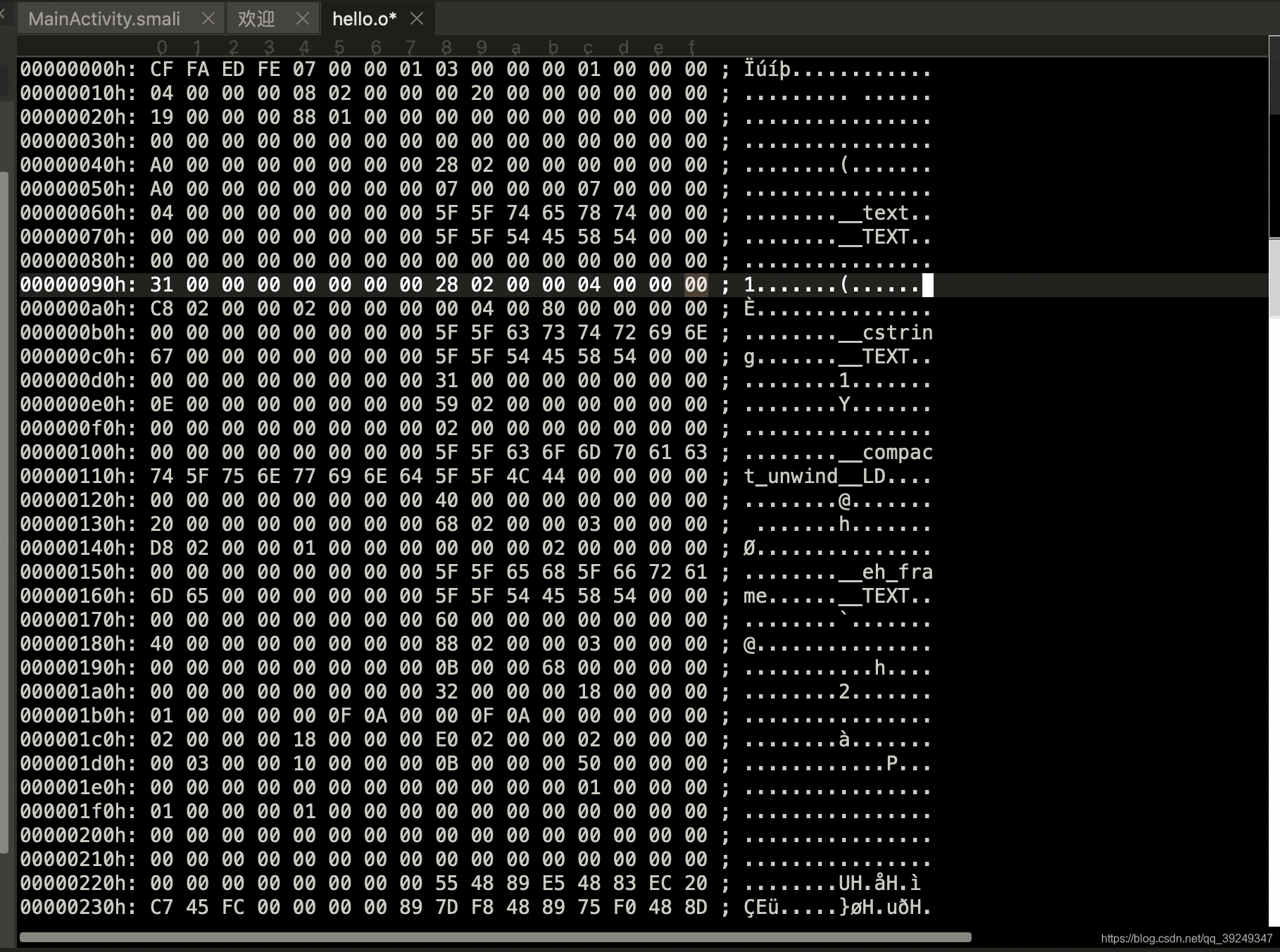Click ASCII text __compac in row 00000100h
Image resolution: width=1280 pixels, height=952 pixels.
tap(886, 452)
